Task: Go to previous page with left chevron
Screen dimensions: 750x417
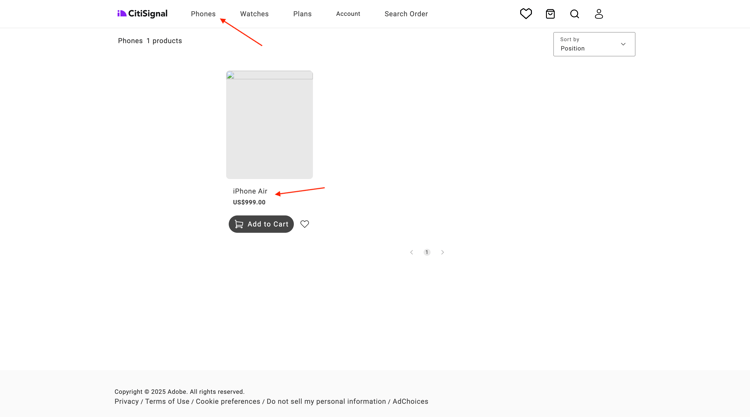Action: coord(411,252)
